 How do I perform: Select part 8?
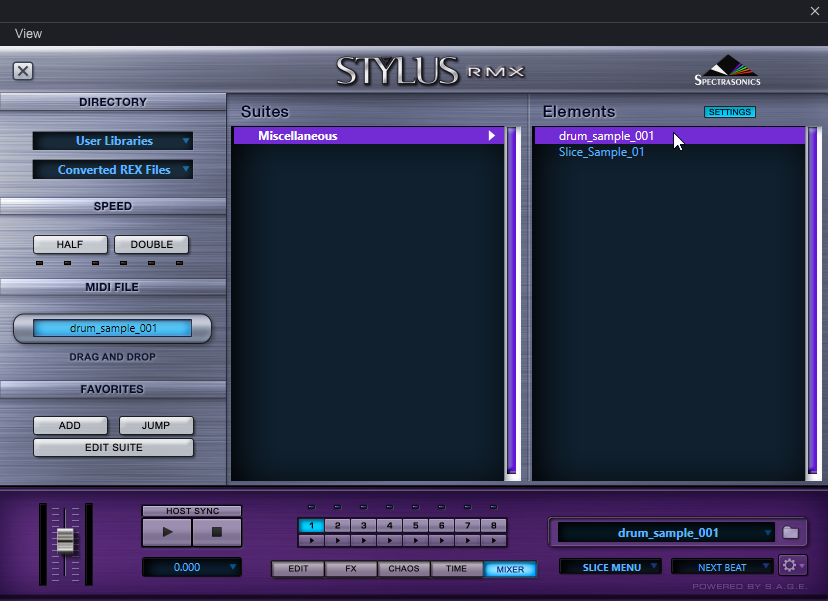[494, 525]
